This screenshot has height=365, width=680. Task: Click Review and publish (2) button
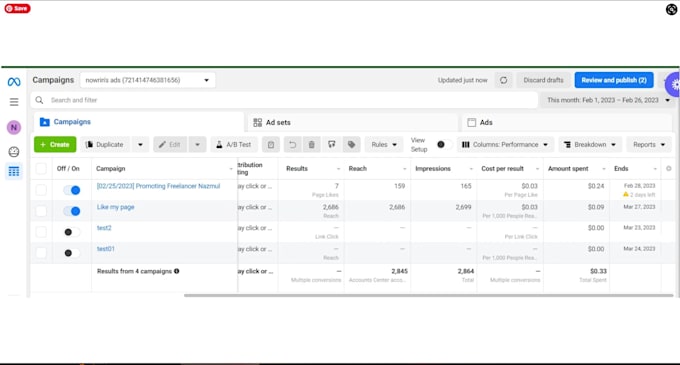tap(614, 80)
